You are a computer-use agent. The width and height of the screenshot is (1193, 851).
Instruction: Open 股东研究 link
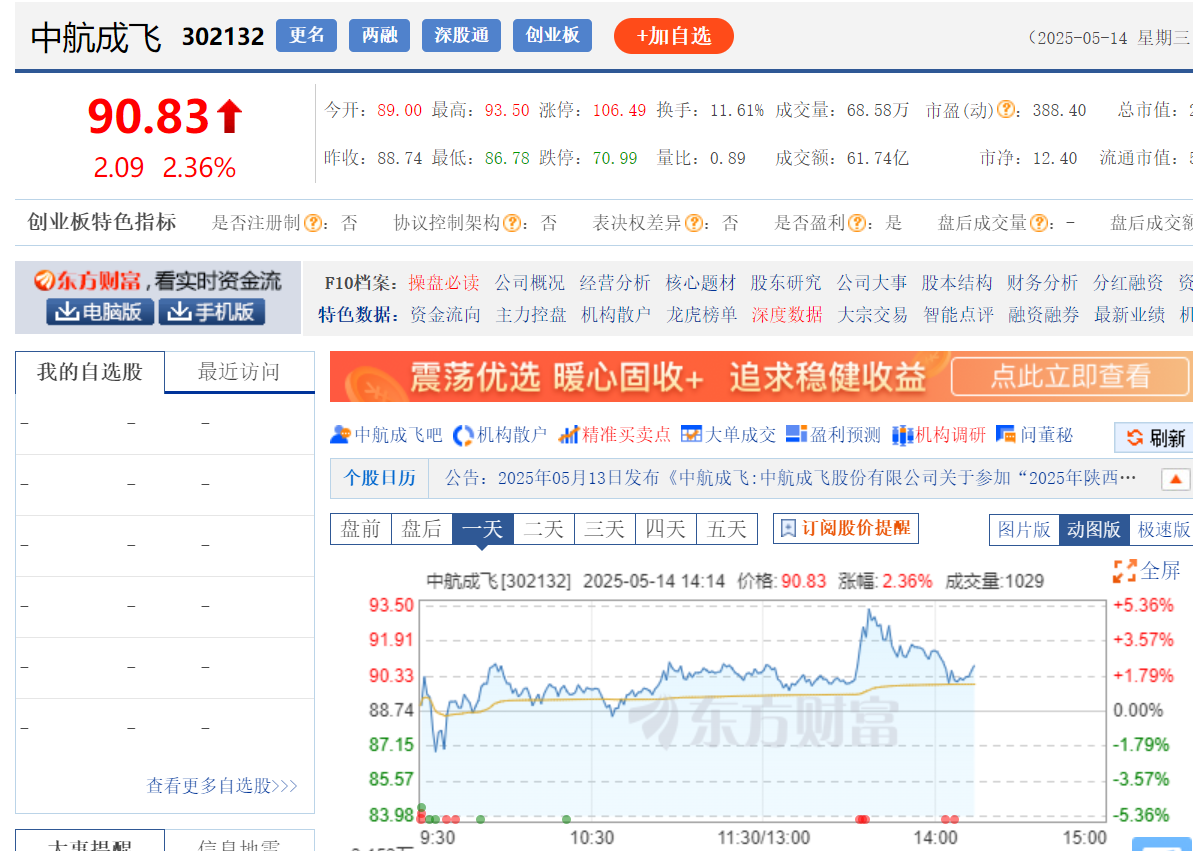(786, 283)
